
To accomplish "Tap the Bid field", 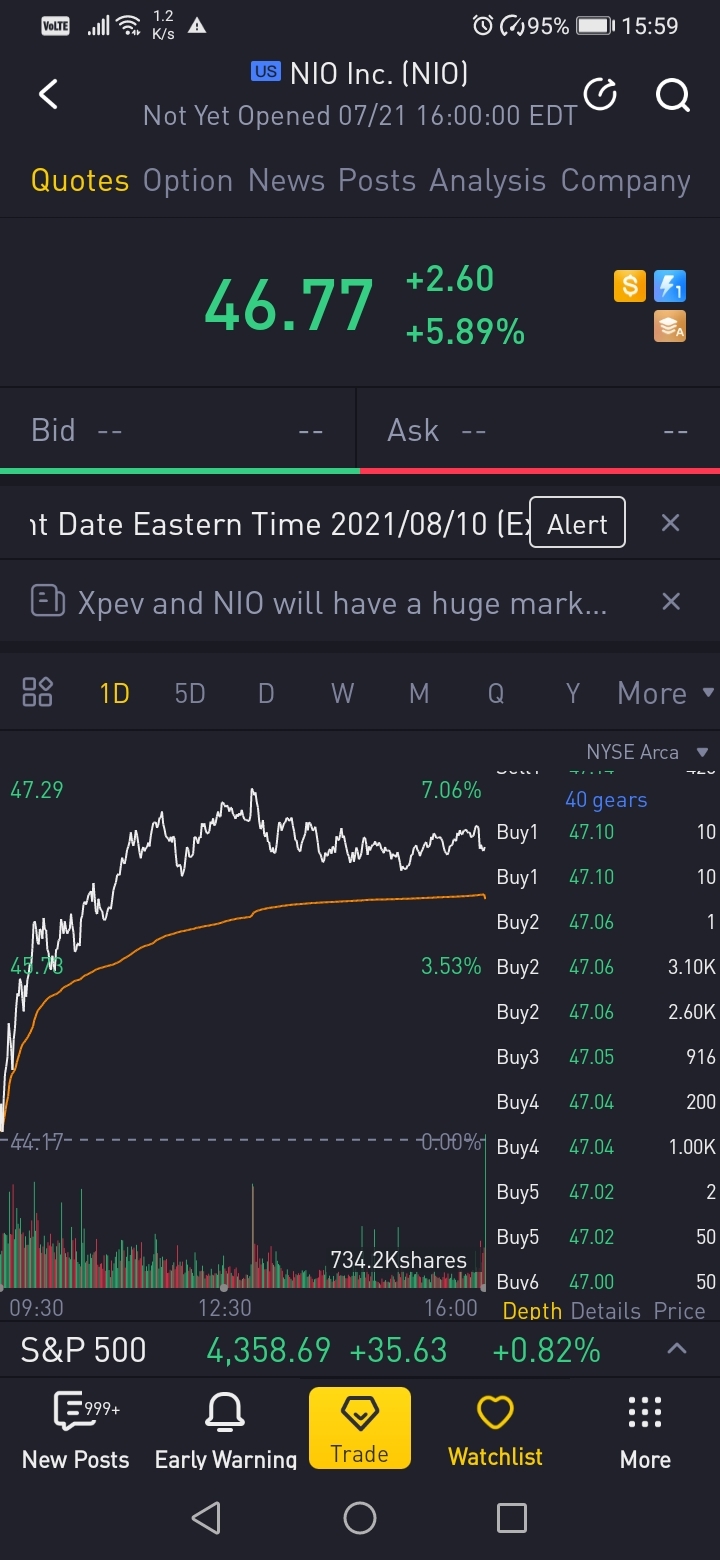I will [178, 431].
